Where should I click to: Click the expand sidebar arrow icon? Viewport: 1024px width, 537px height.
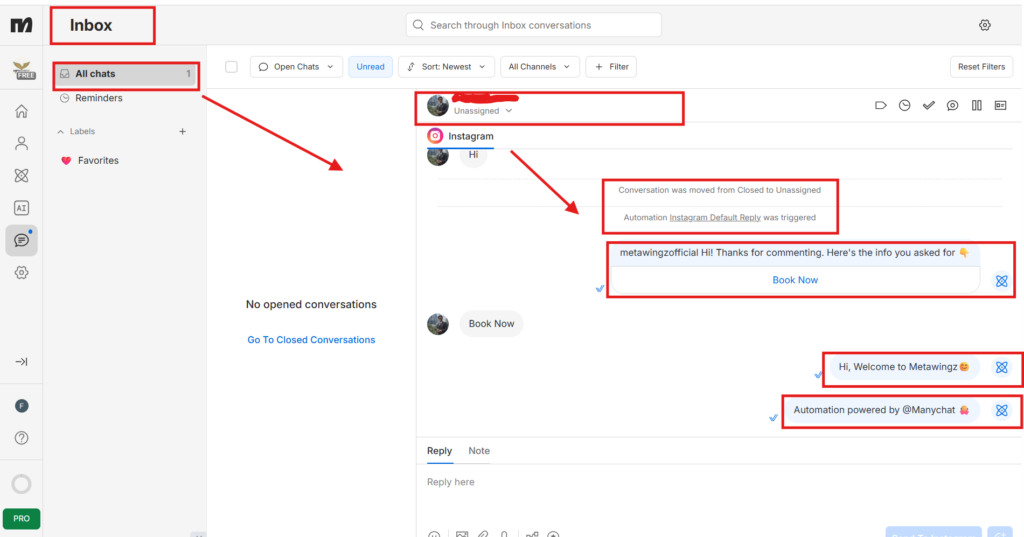coord(22,361)
